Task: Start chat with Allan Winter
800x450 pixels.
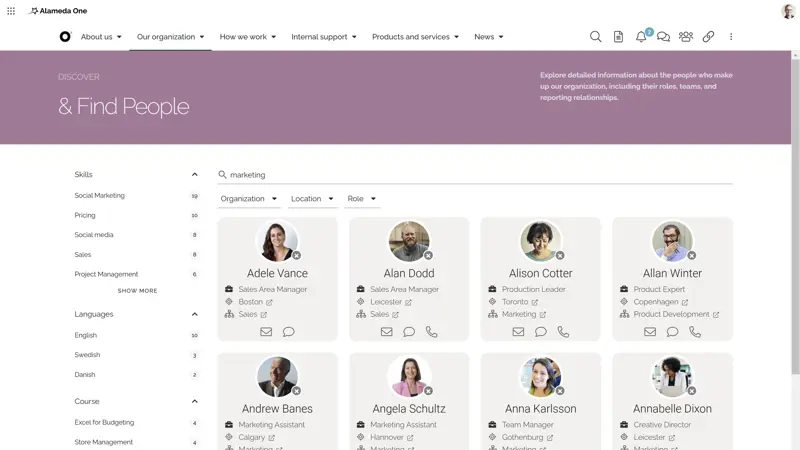Action: click(x=672, y=332)
